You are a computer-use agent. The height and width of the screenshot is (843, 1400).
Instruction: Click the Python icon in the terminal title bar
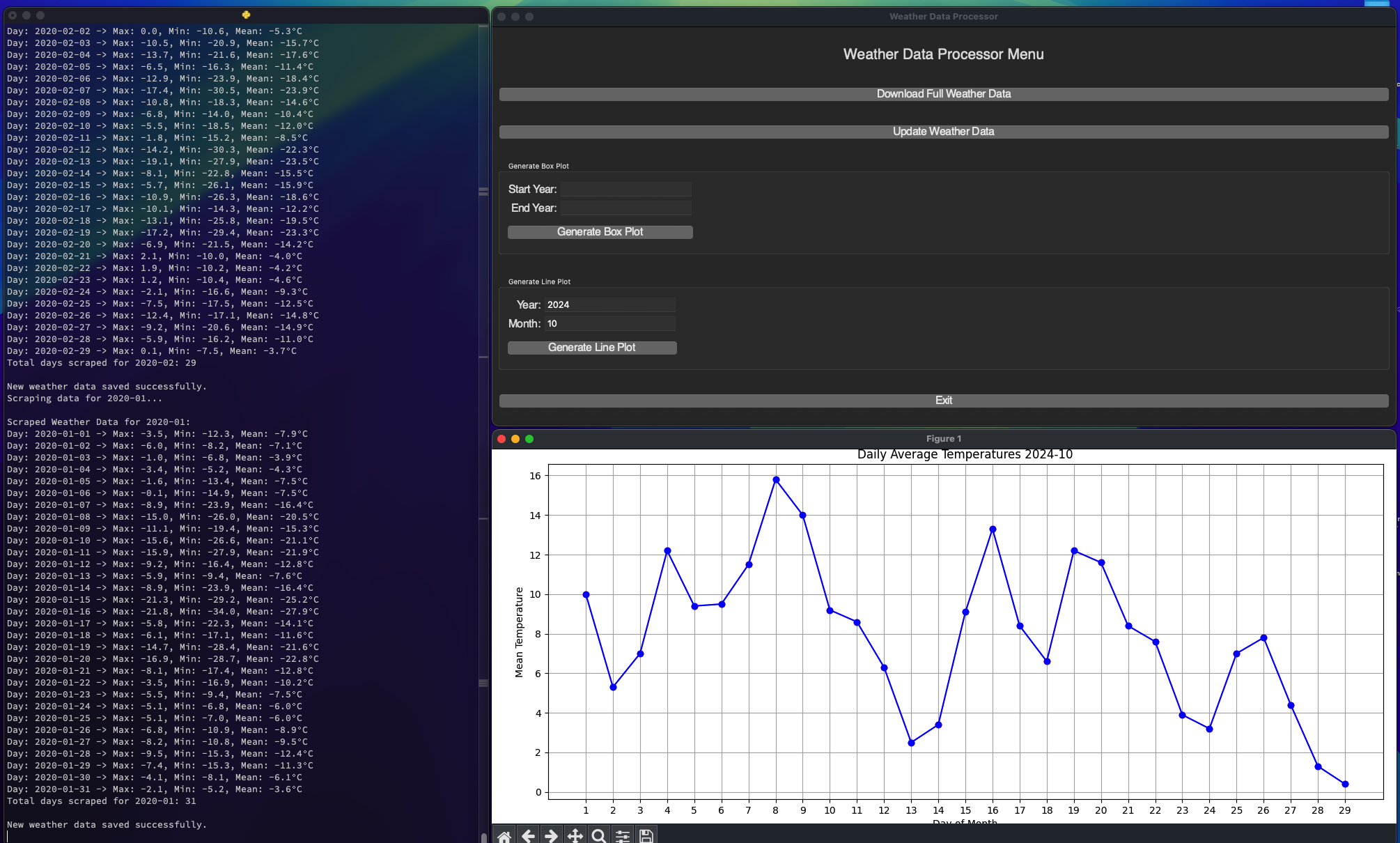pos(246,15)
